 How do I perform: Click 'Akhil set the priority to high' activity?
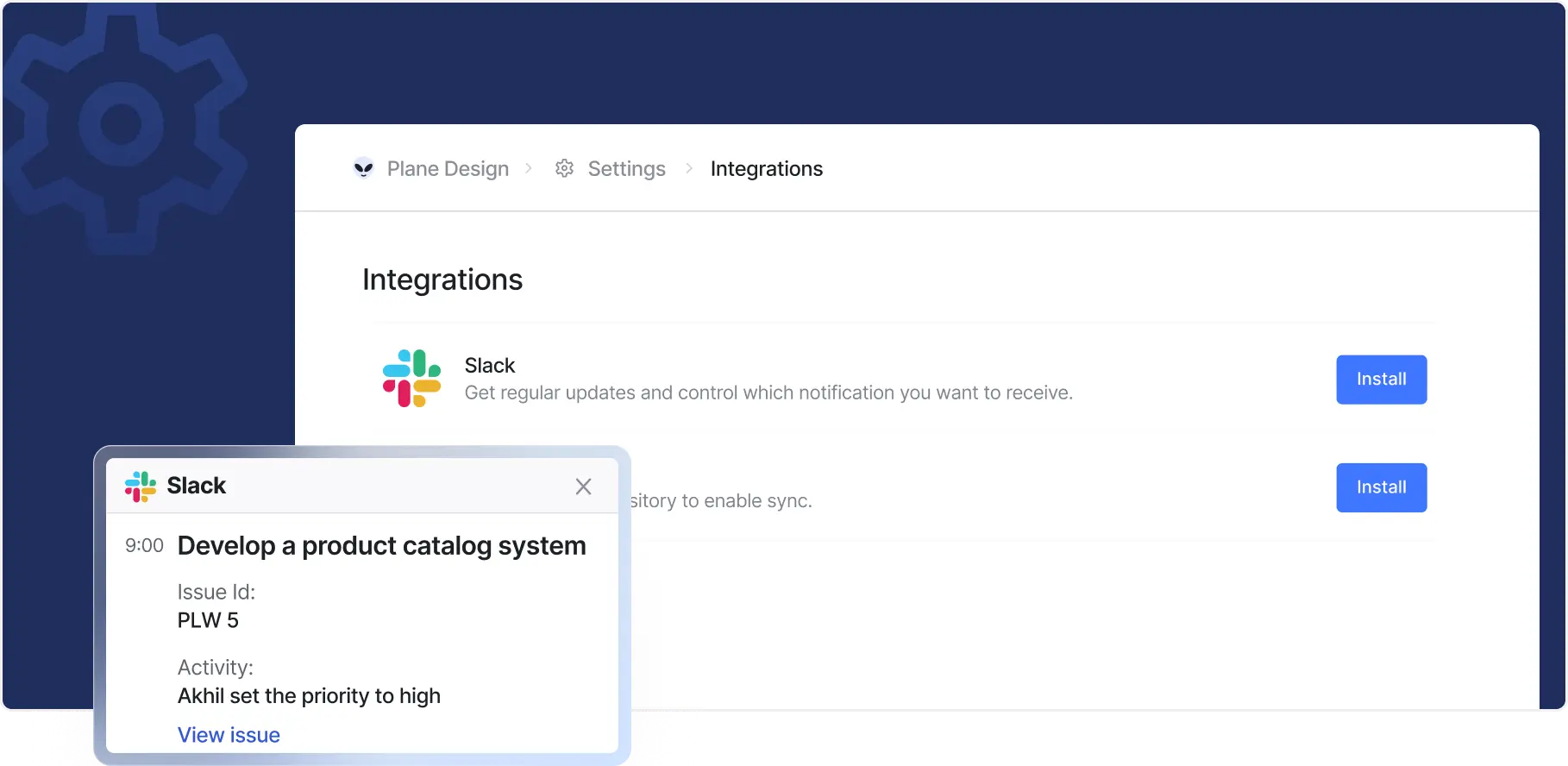coord(309,696)
